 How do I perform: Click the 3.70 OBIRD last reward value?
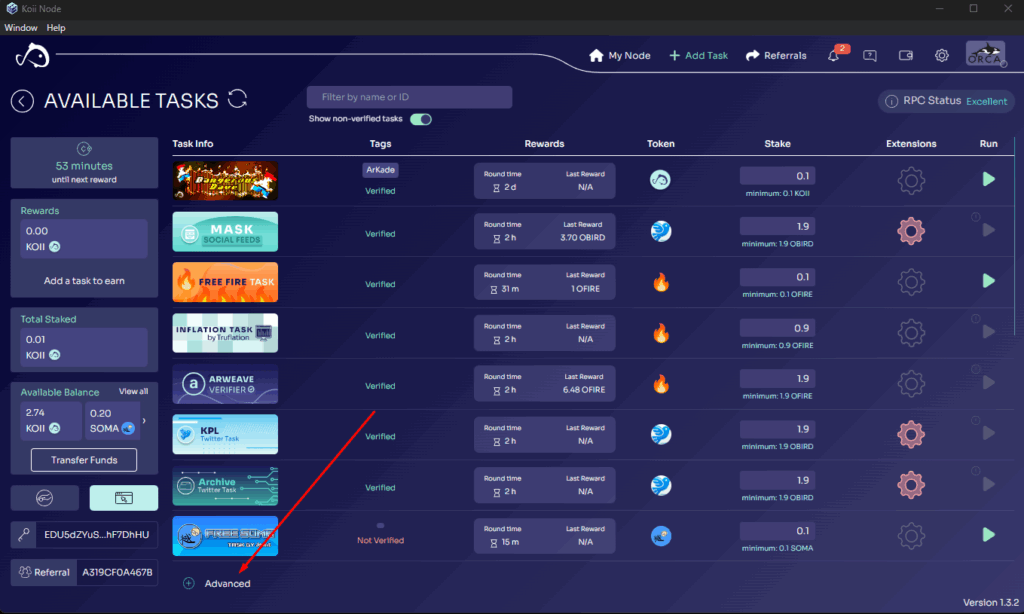click(582, 238)
